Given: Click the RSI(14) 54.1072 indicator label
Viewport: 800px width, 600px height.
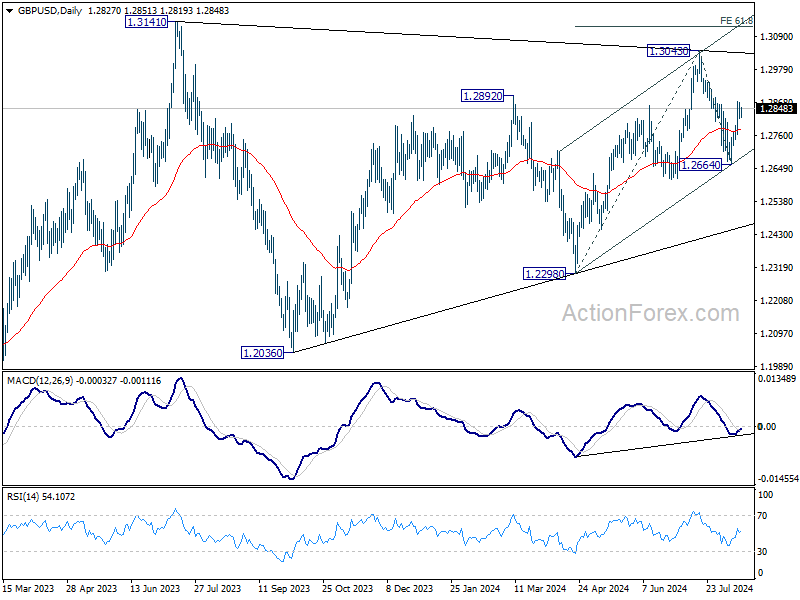Looking at the screenshot, I should [x=41, y=496].
